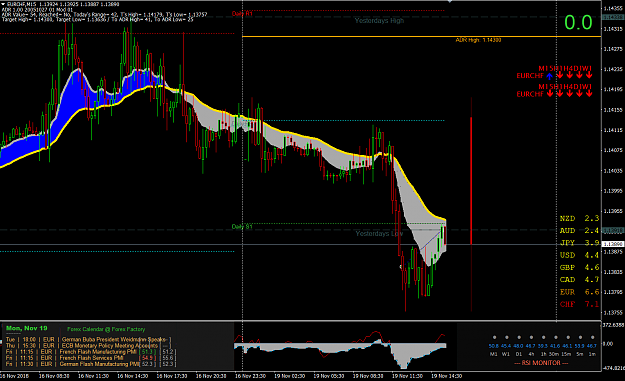This screenshot has height=381, width=625.
Task: Click the D1 down arrow in the upper EURCHF row
Action: [579, 75]
